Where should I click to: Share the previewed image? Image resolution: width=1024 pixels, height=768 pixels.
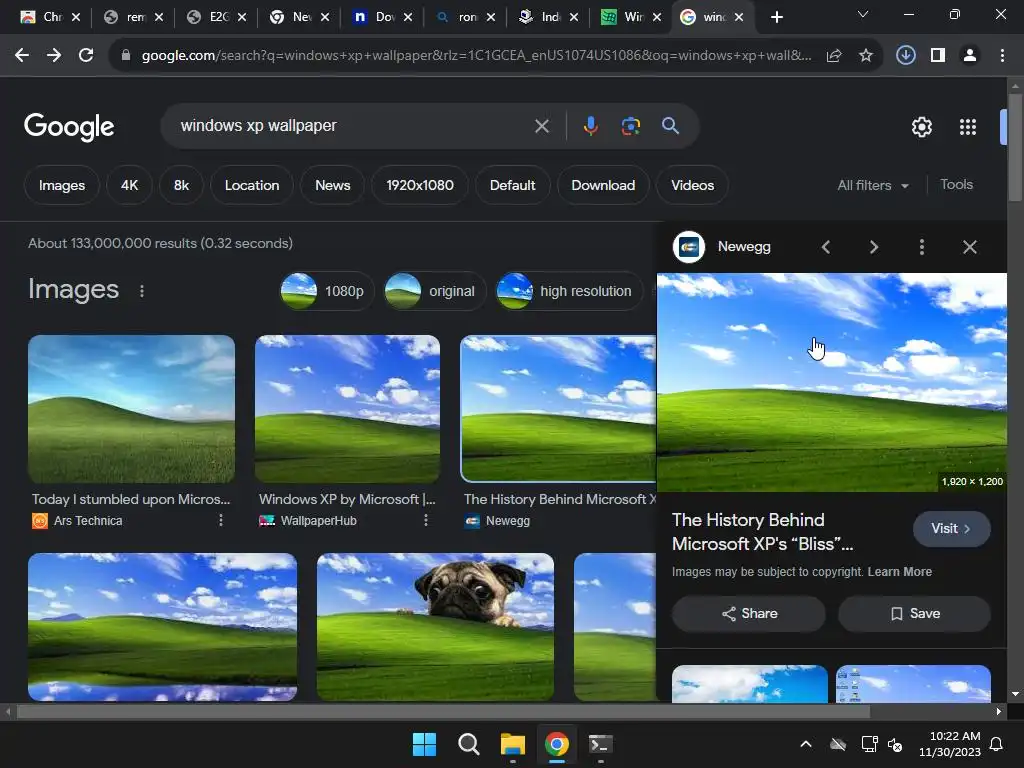749,614
